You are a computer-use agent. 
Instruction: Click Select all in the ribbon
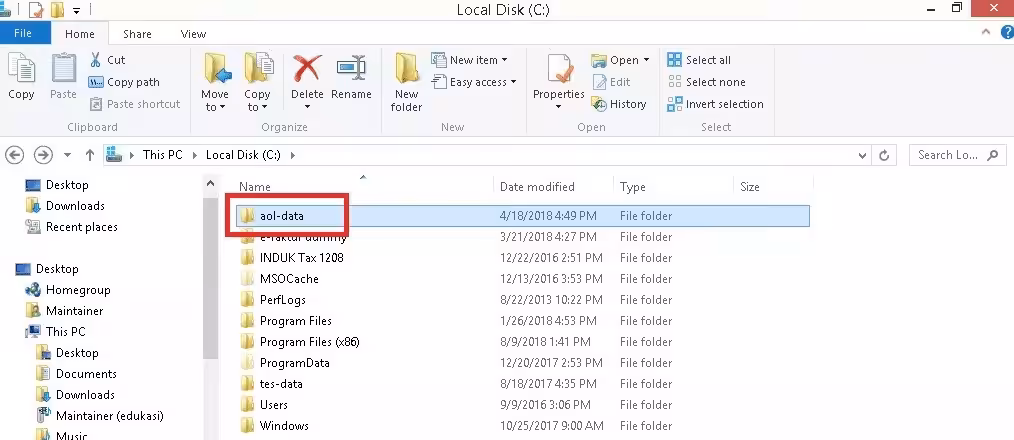pyautogui.click(x=699, y=60)
